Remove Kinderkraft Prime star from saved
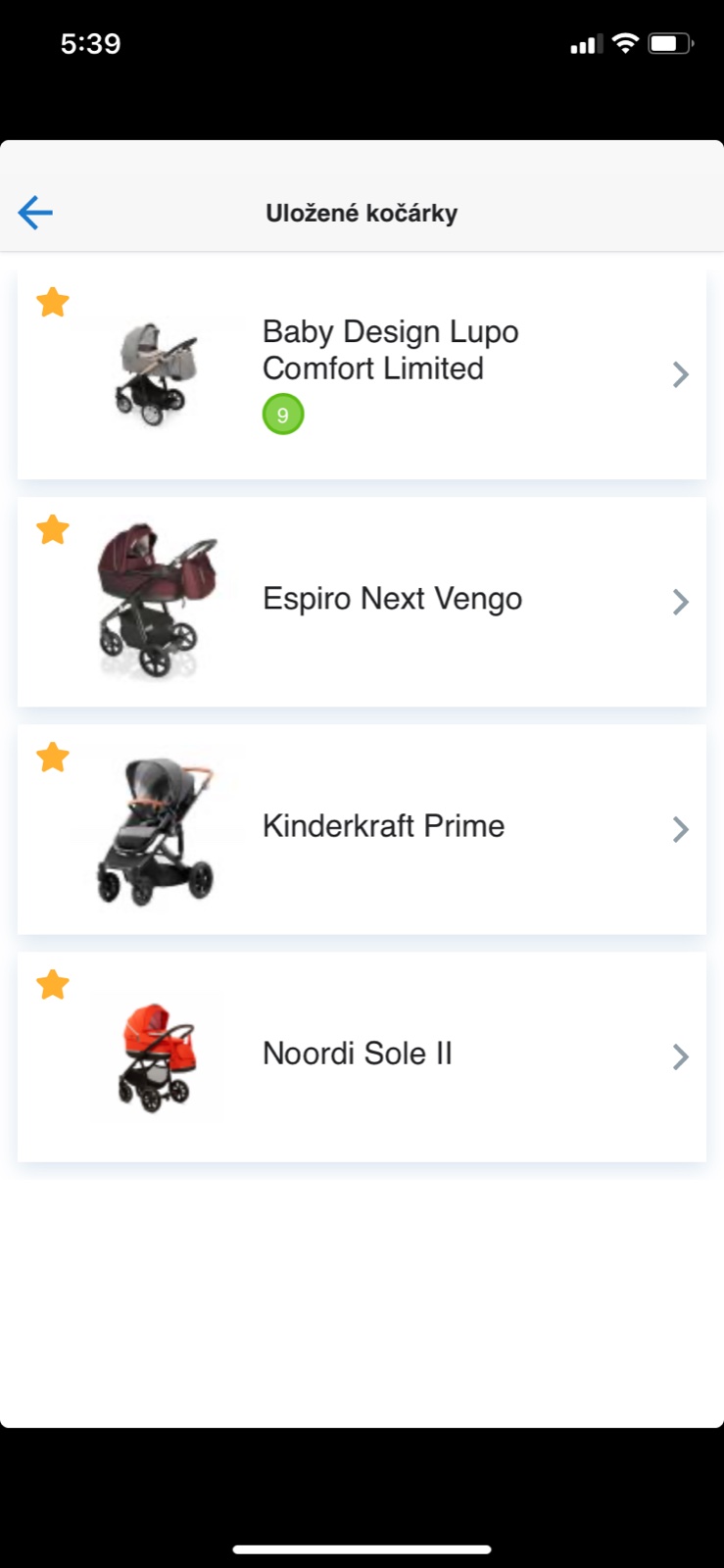The width and height of the screenshot is (724, 1568). coord(53,757)
